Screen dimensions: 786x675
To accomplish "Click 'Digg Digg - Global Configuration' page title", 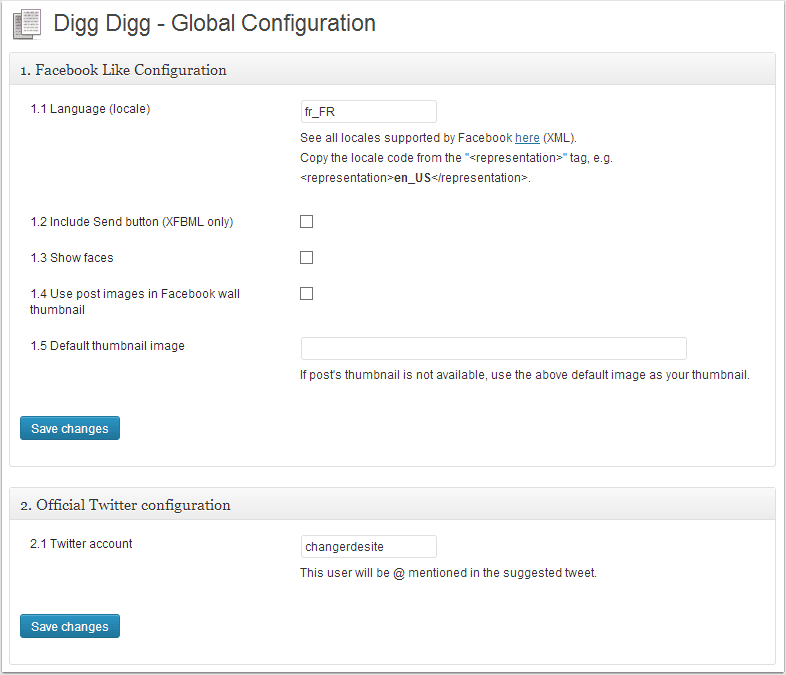I will click(215, 24).
